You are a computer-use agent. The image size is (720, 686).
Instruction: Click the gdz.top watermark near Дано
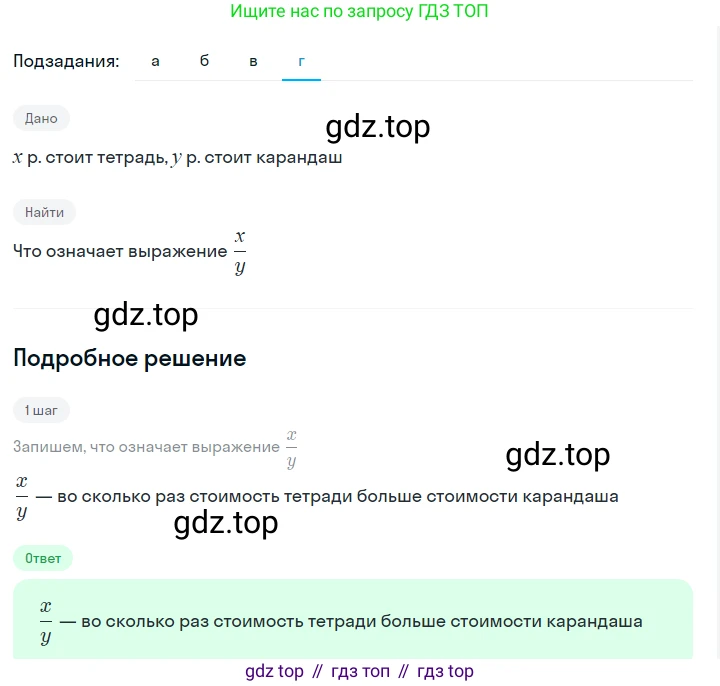377,127
